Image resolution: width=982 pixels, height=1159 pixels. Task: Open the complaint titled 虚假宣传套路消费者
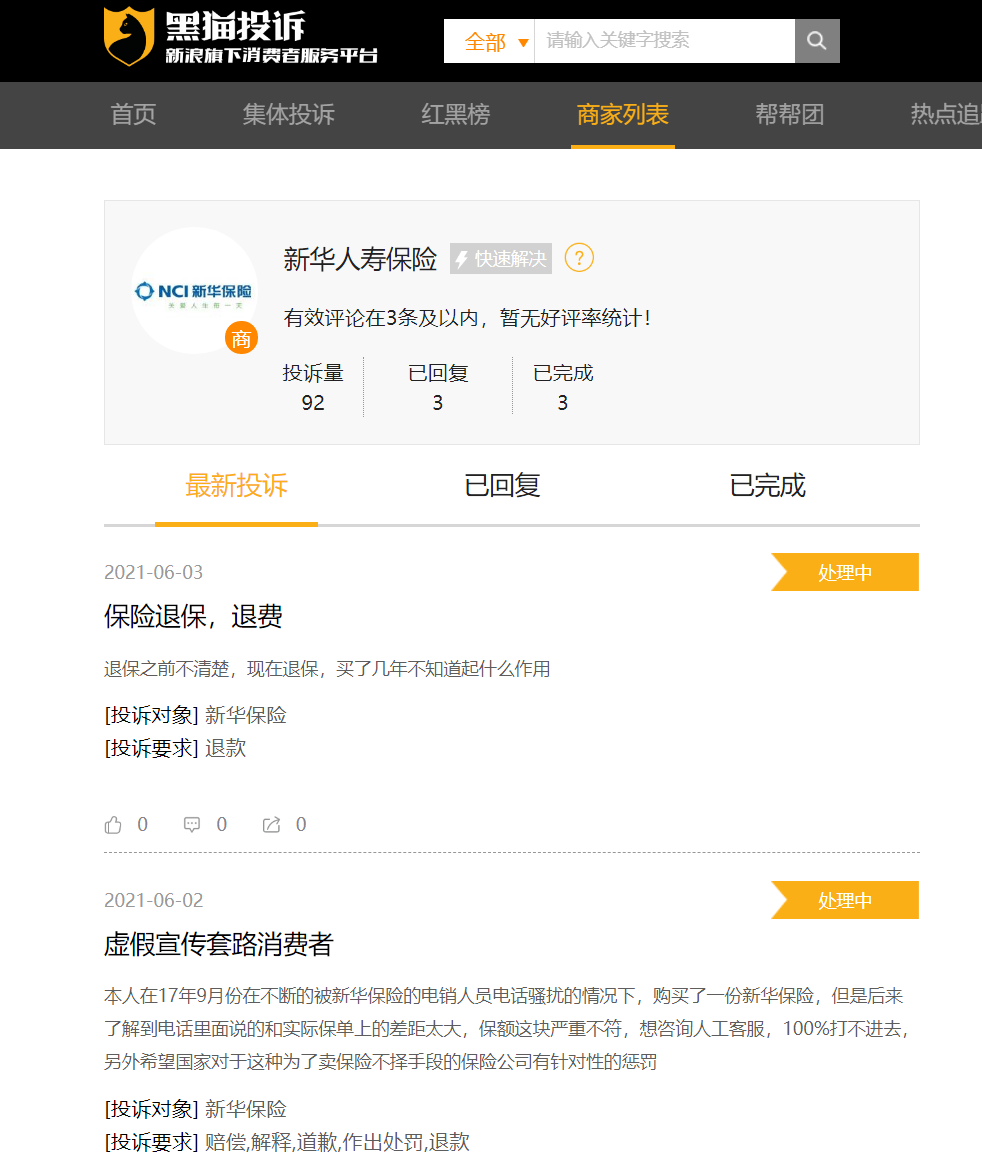pos(219,944)
